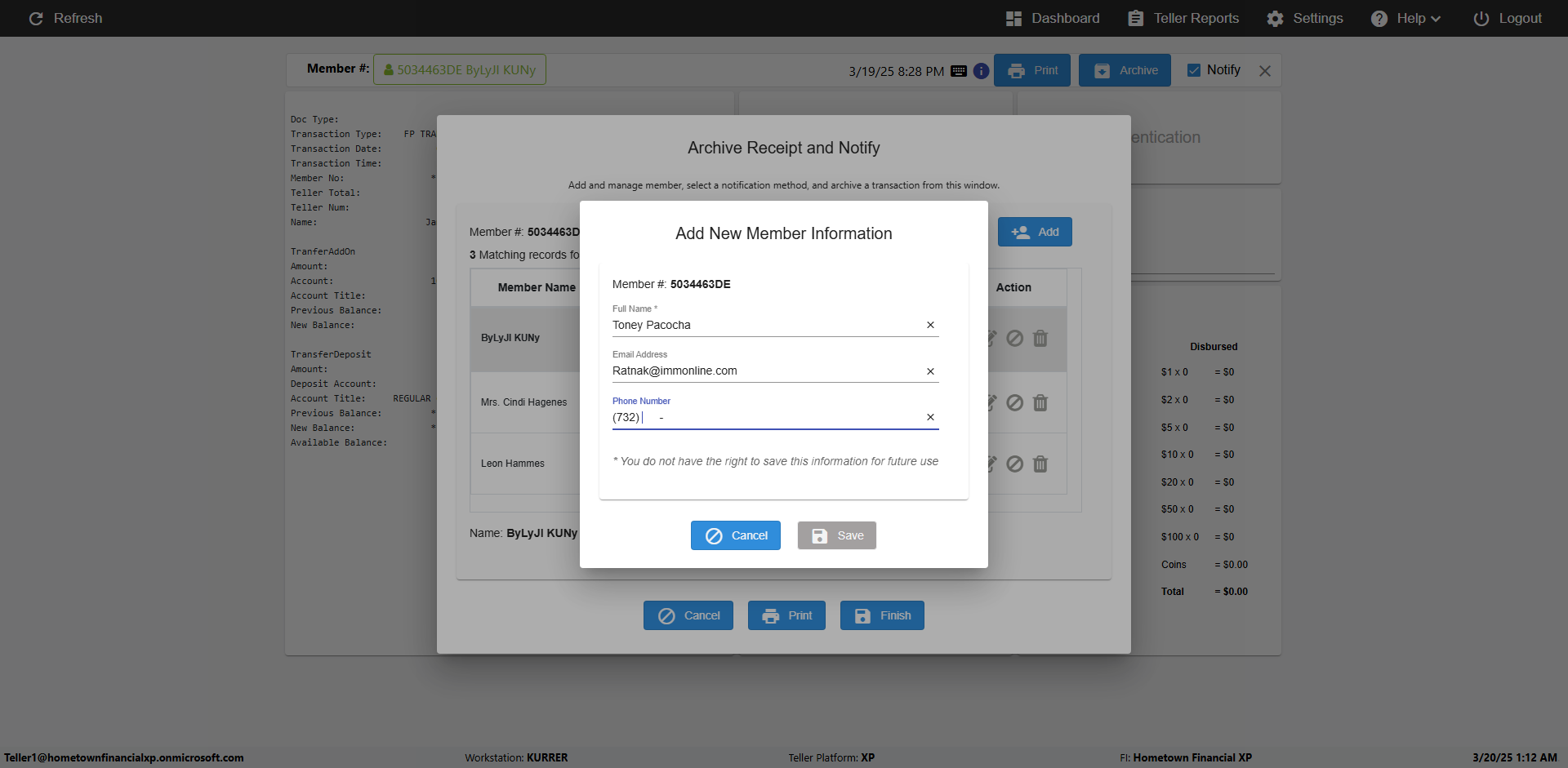Click the Add member button
The height and width of the screenshot is (768, 1568).
click(1035, 232)
